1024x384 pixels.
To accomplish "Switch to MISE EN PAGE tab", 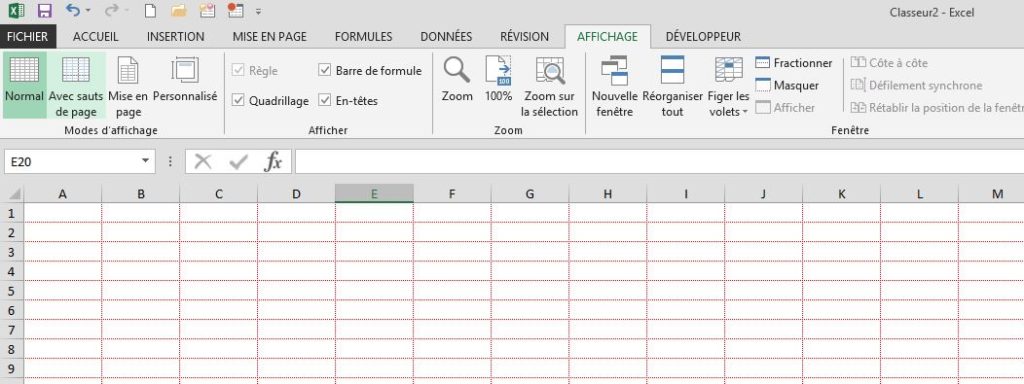I will click(270, 37).
